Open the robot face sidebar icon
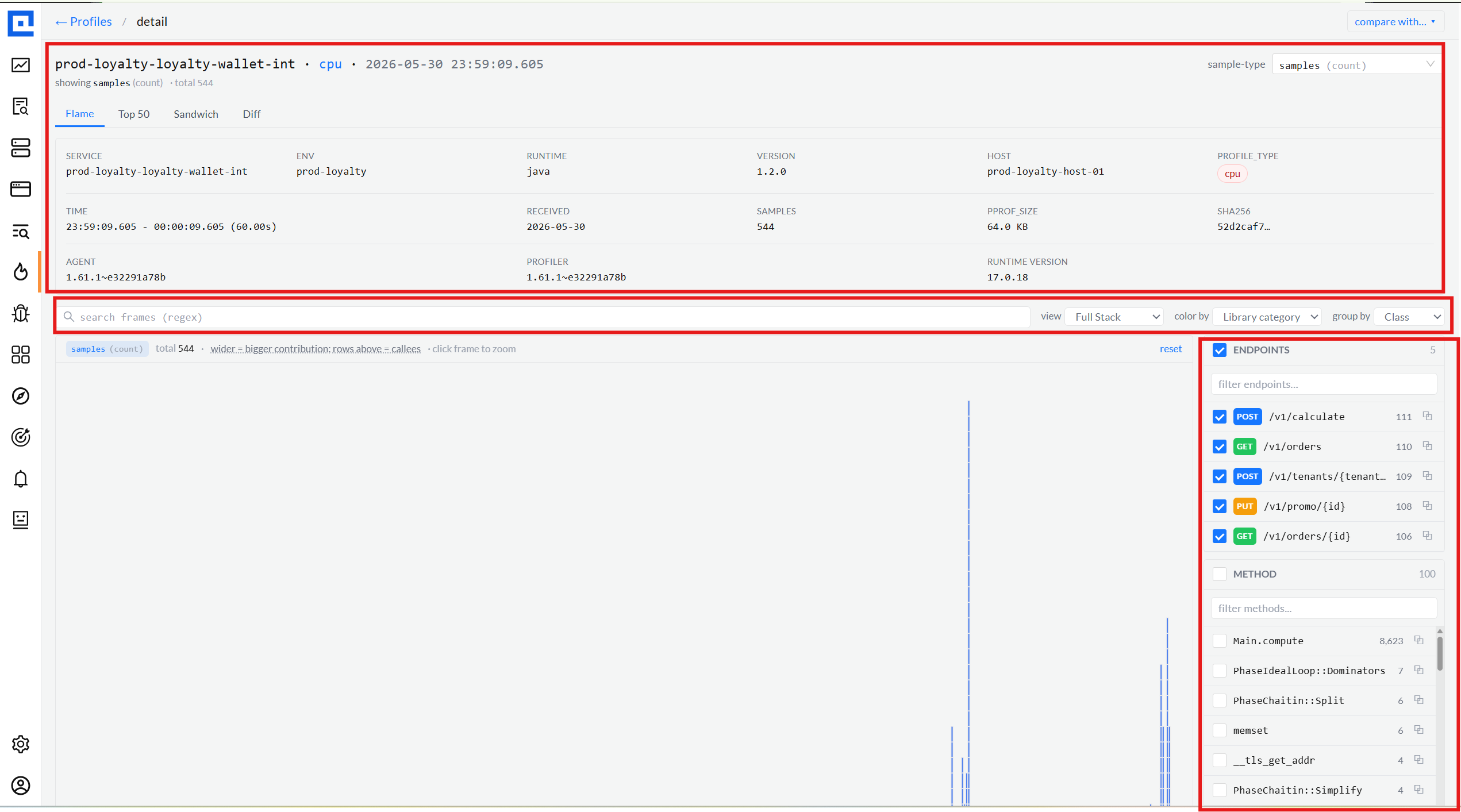Screen dimensions: 1461x812 (21, 520)
